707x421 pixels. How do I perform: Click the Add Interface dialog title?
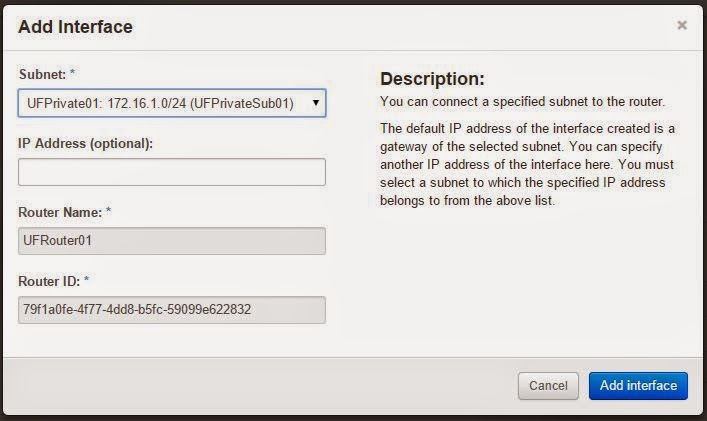(x=75, y=27)
